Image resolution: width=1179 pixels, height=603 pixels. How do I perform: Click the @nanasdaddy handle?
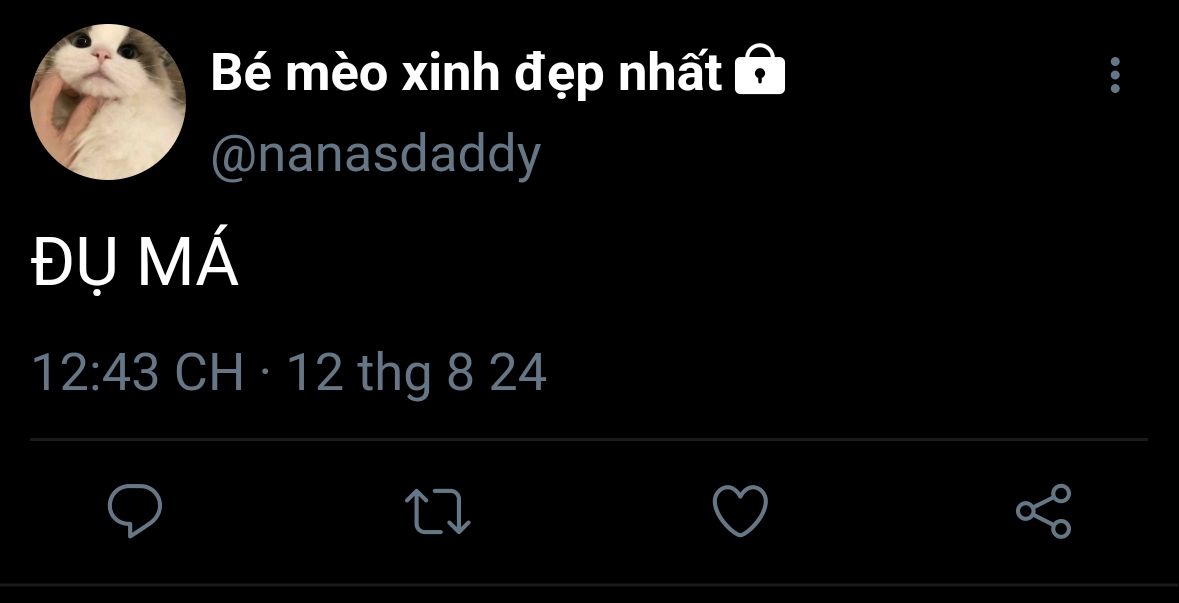[x=376, y=155]
